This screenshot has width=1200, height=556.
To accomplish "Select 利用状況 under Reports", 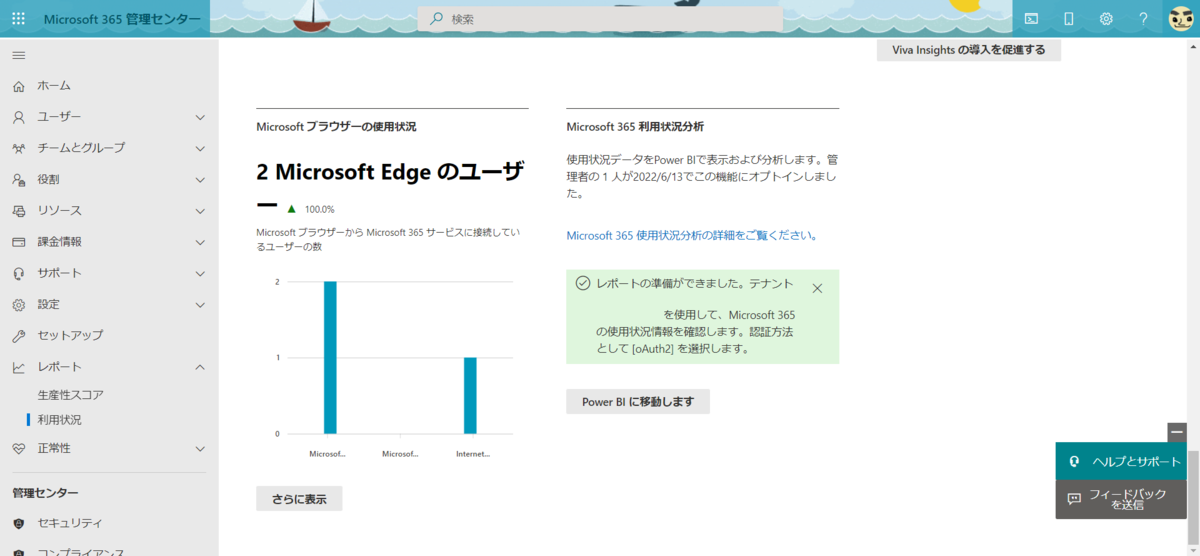I will coord(59,420).
